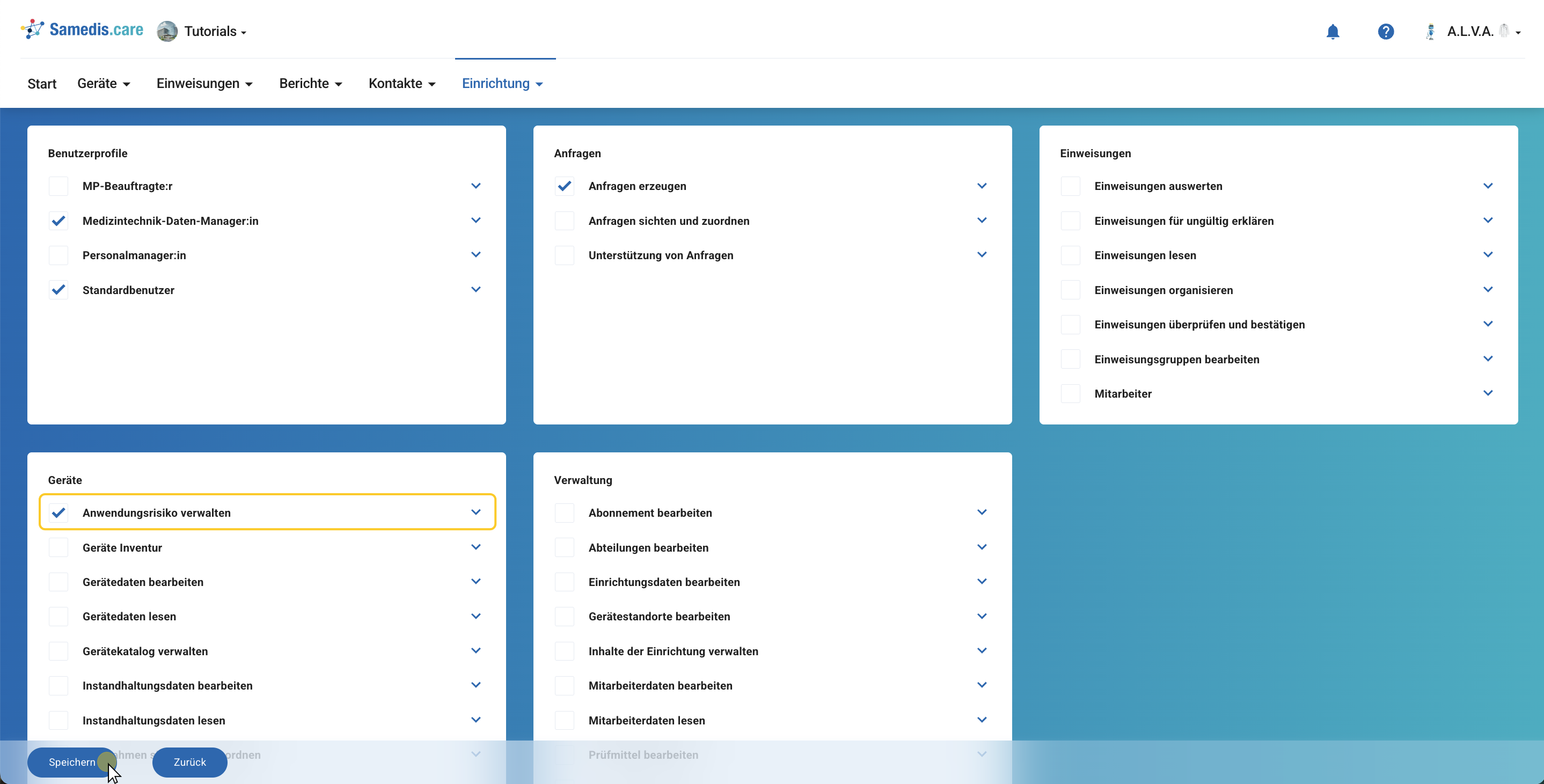Expand Mitarbeiter row chevron icon
Screen dimensions: 1544x784
tap(1488, 393)
